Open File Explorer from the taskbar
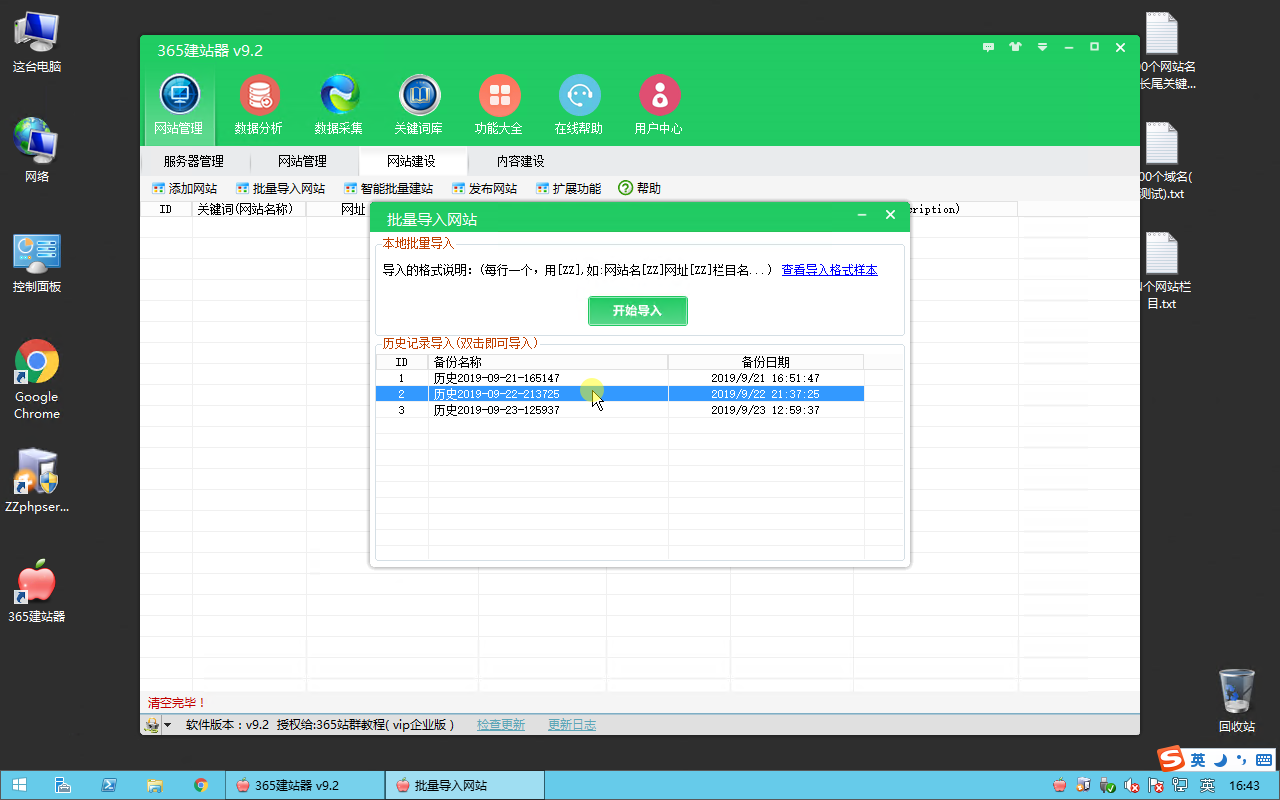1280x800 pixels. (x=155, y=785)
